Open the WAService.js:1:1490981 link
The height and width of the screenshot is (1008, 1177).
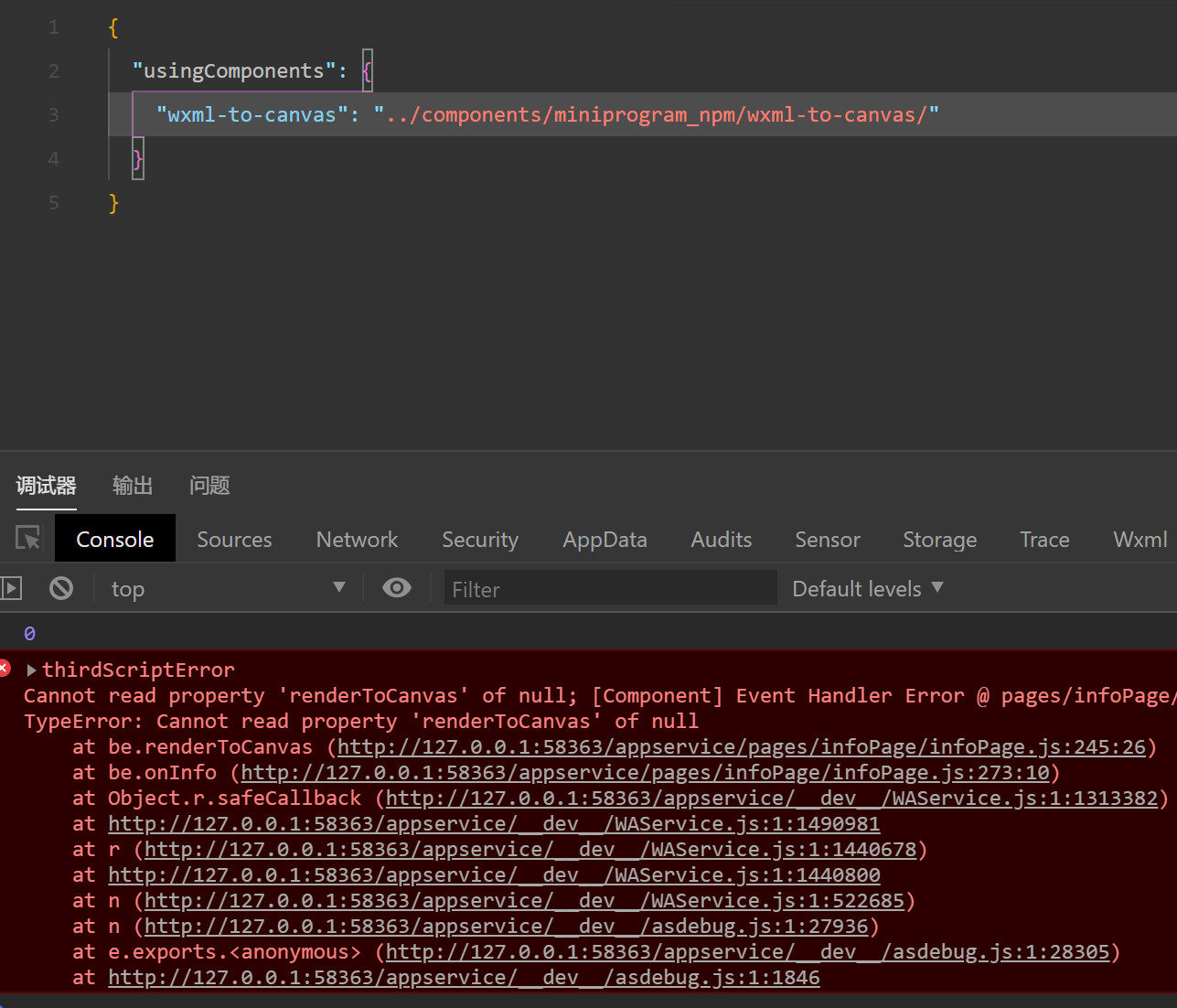(494, 824)
